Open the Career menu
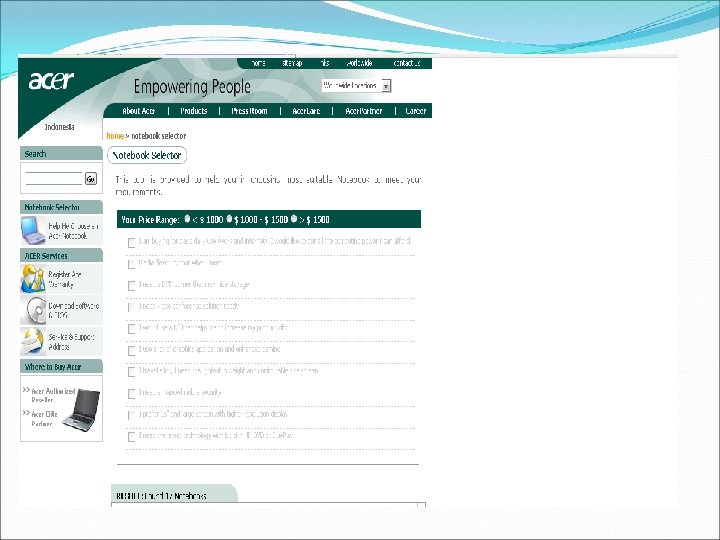Viewport: 720px width, 540px height. click(x=416, y=111)
